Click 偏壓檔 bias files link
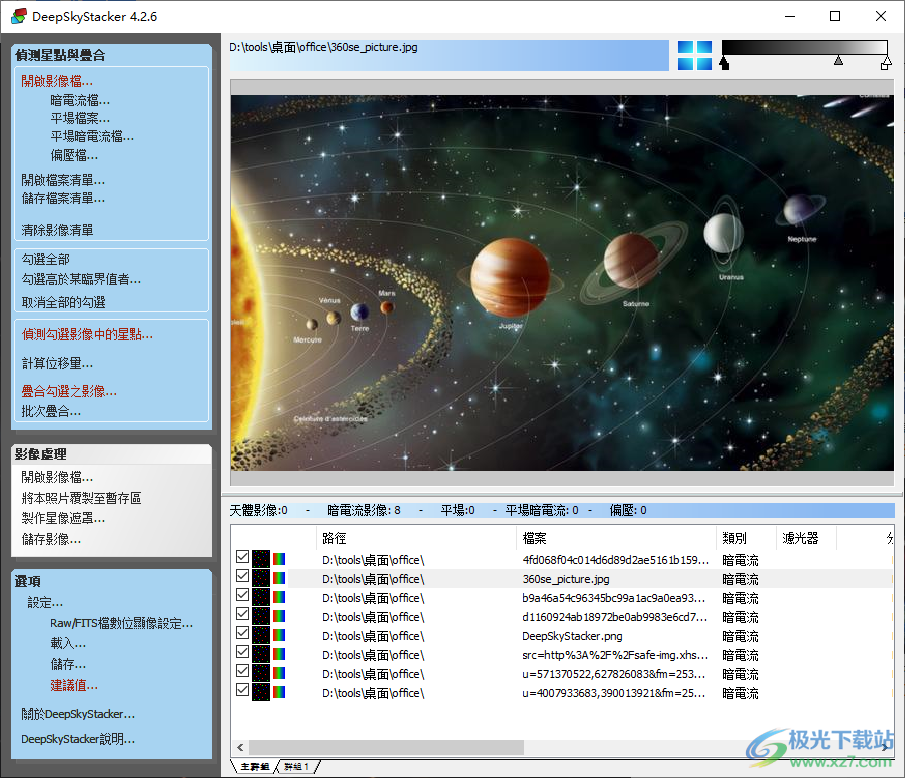Image resolution: width=905 pixels, height=778 pixels. pyautogui.click(x=74, y=155)
